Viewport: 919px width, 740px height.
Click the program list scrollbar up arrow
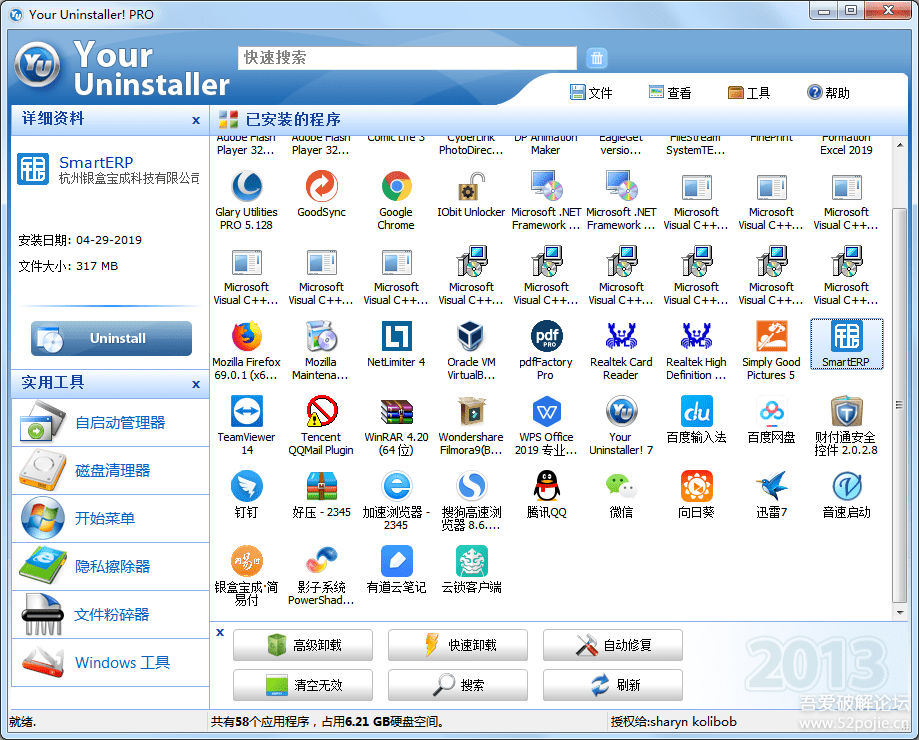(900, 145)
